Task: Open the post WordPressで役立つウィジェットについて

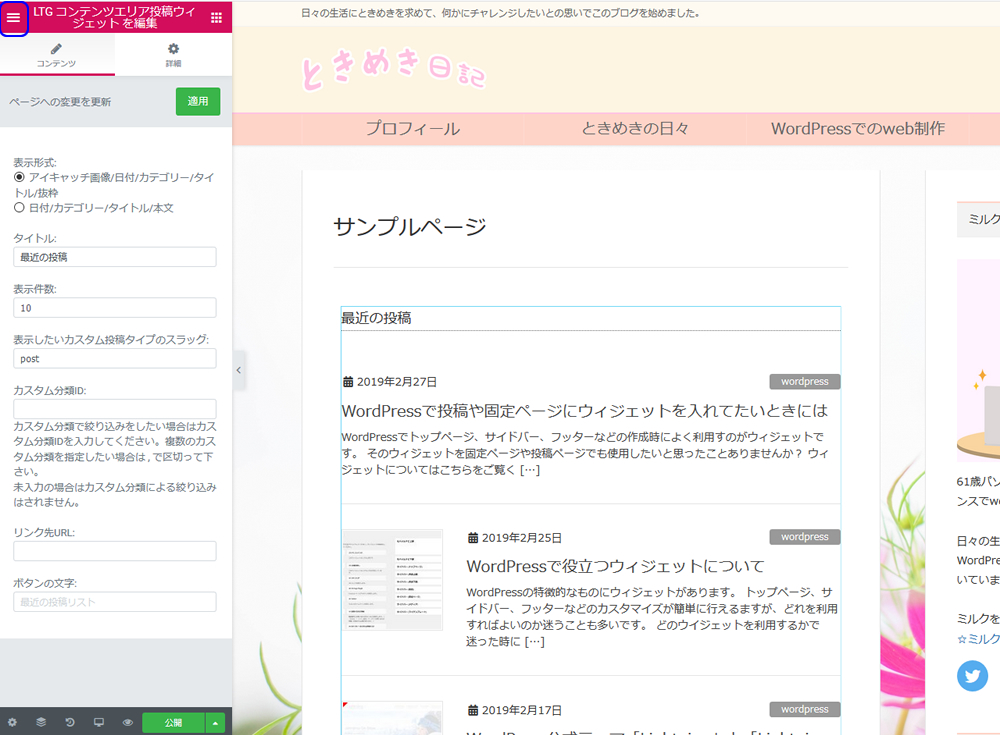Action: coord(615,567)
